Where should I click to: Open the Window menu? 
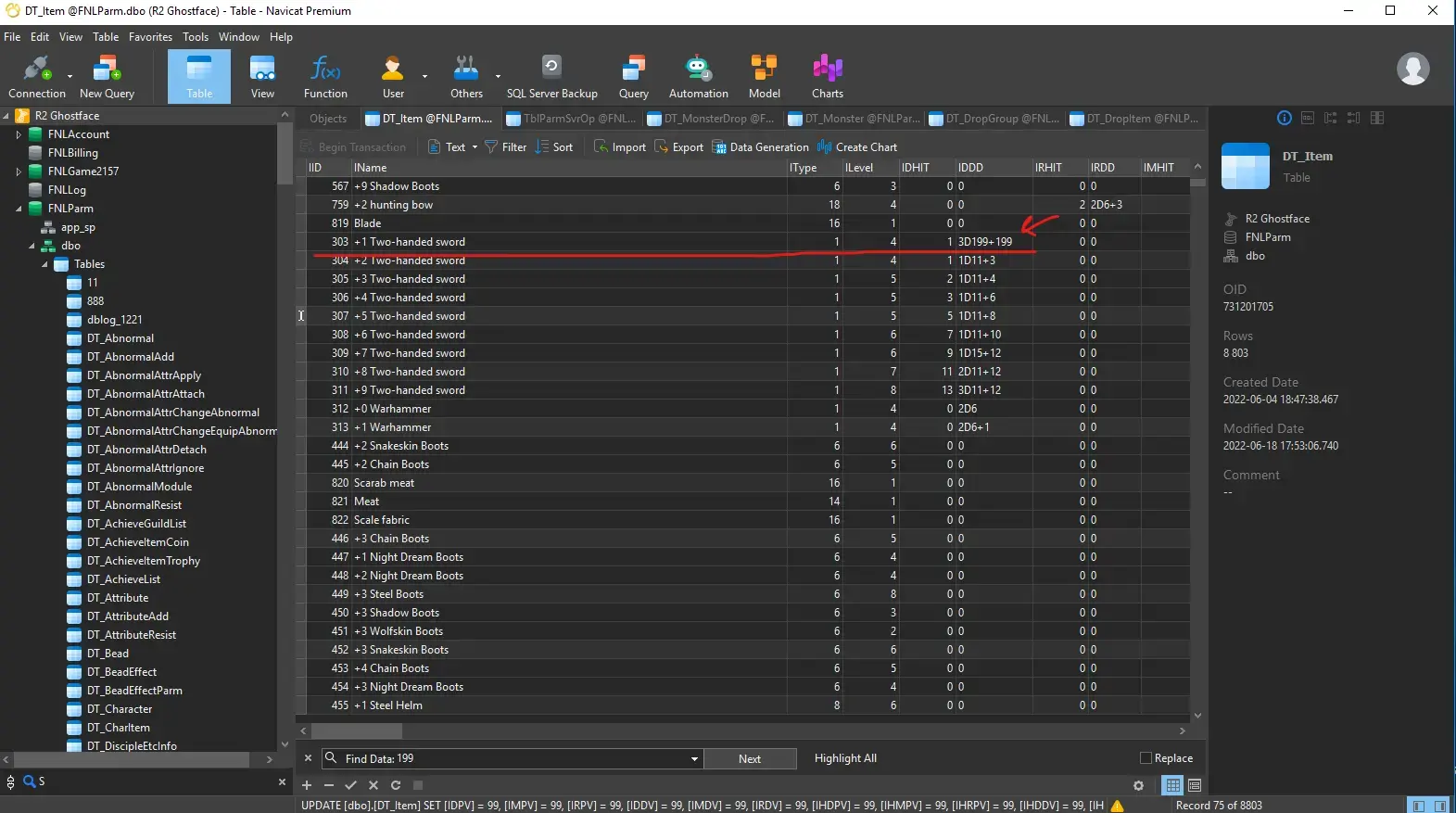(x=239, y=37)
